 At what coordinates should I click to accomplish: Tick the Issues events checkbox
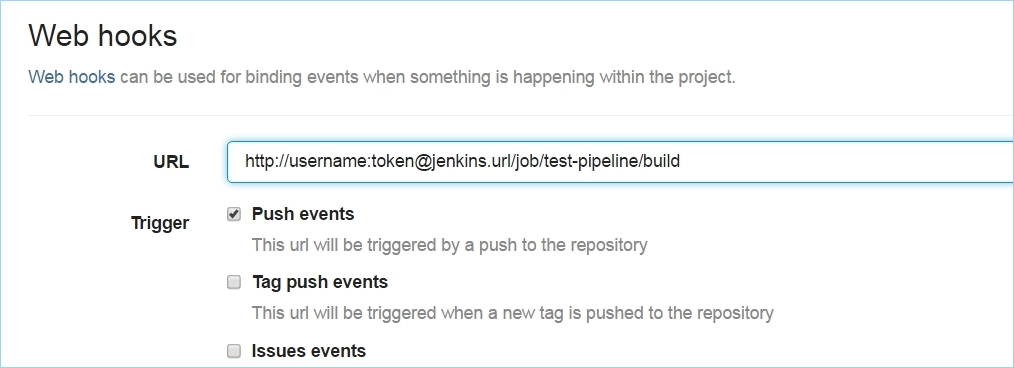[x=233, y=351]
